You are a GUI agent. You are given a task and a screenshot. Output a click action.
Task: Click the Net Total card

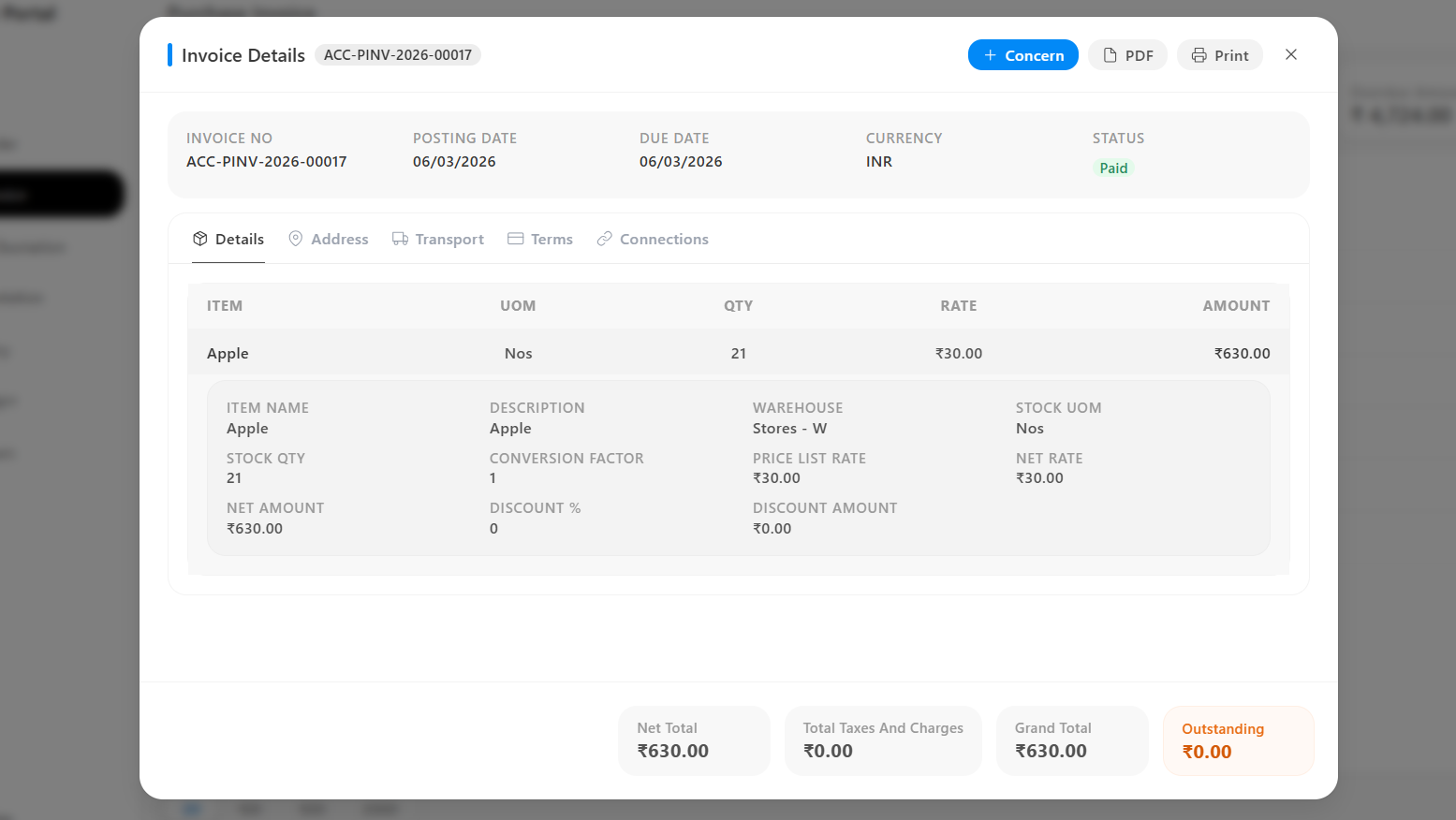pos(694,740)
